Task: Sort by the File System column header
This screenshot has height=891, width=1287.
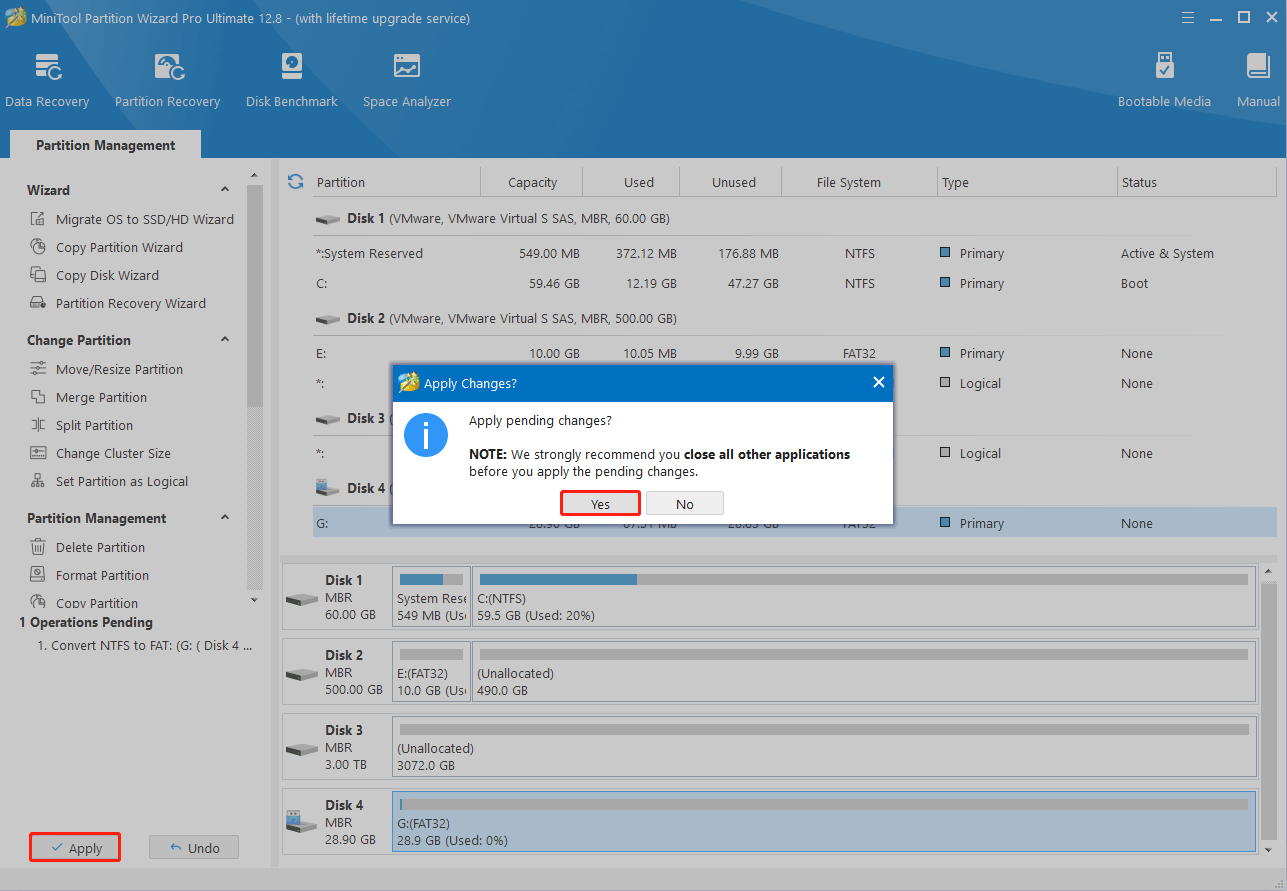Action: (860, 182)
